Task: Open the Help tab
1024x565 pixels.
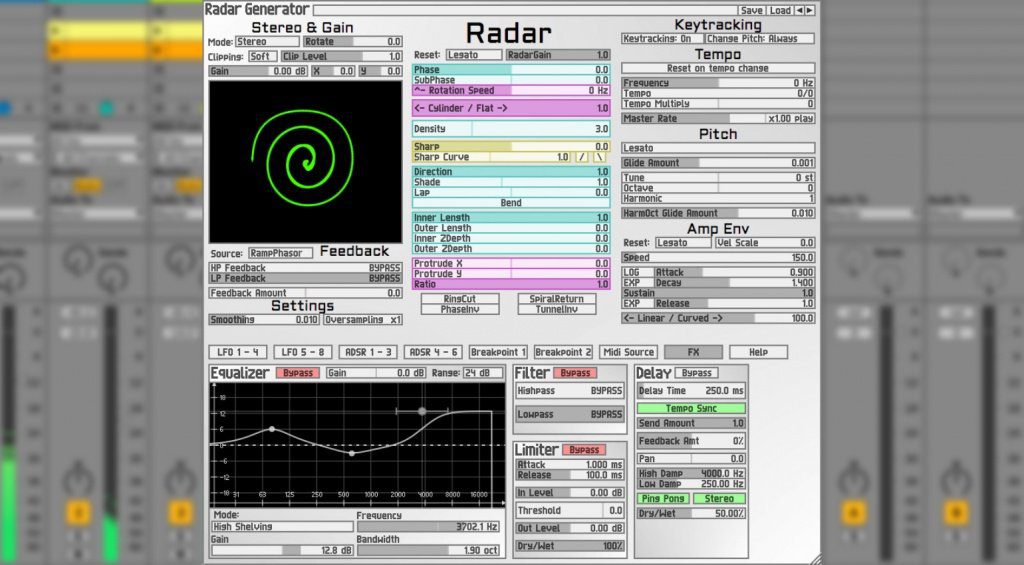Action: (x=758, y=352)
